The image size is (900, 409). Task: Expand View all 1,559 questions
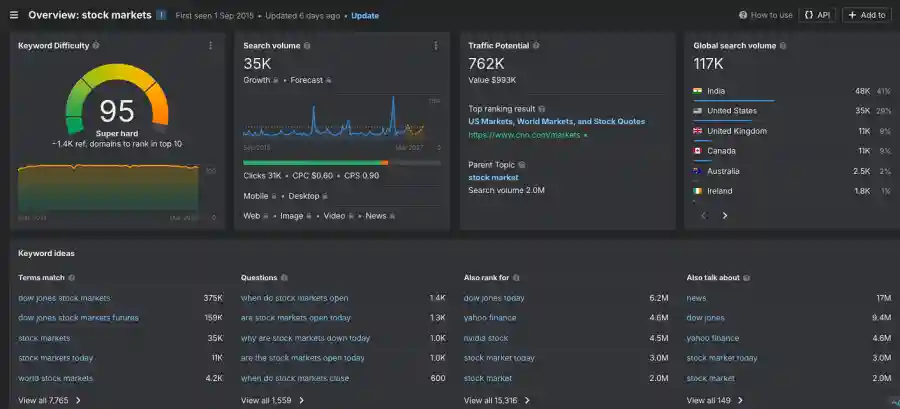pos(273,400)
